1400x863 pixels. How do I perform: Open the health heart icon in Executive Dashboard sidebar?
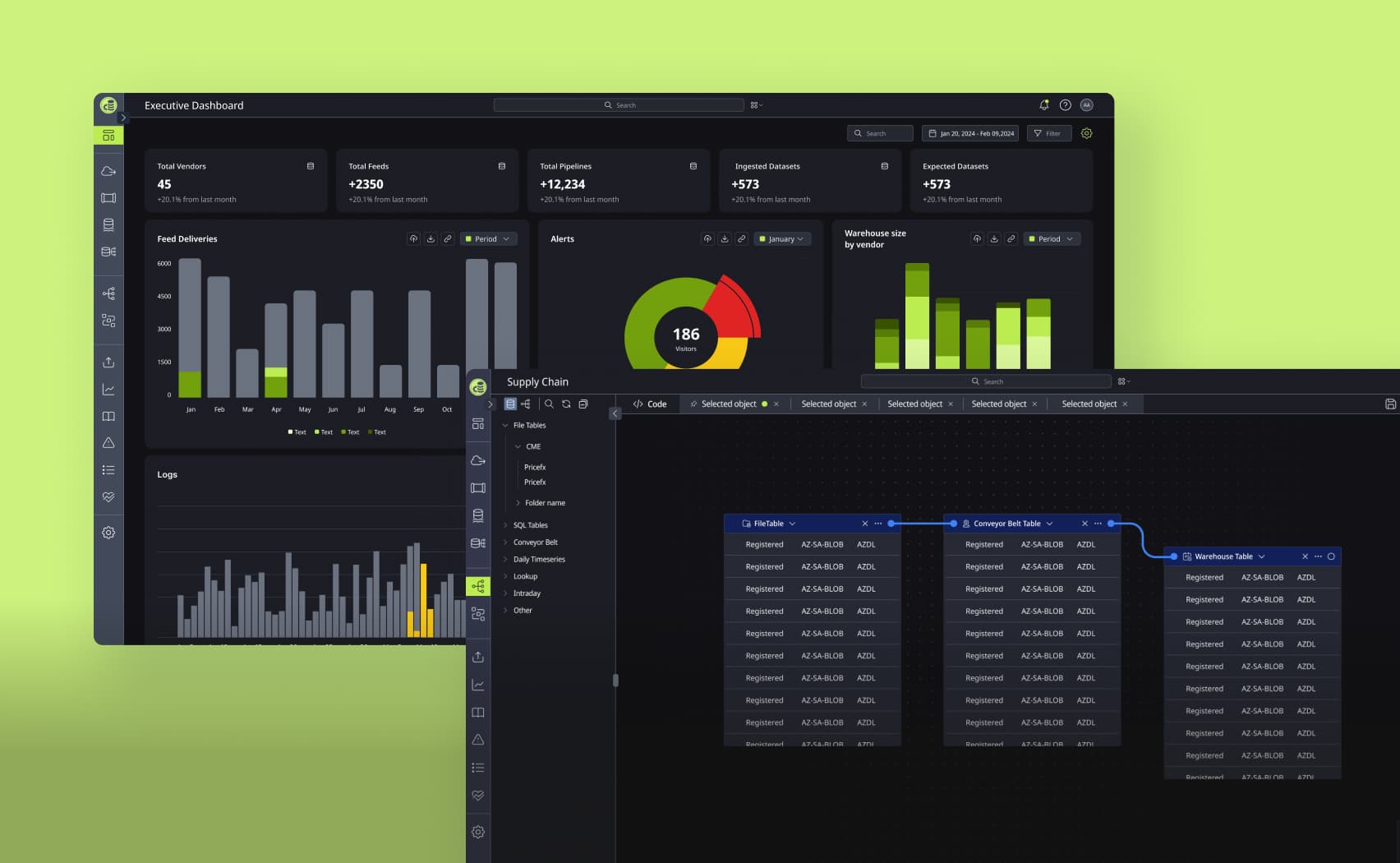(108, 497)
